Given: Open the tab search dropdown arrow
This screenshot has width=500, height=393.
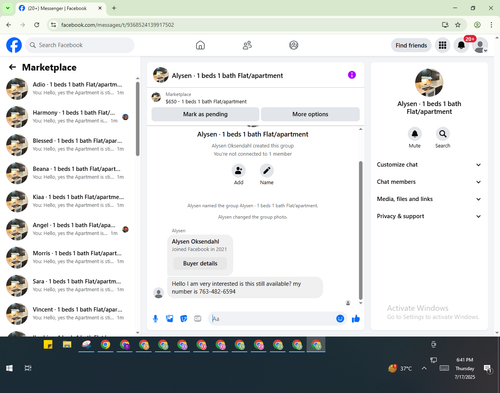Looking at the screenshot, I should (8, 8).
